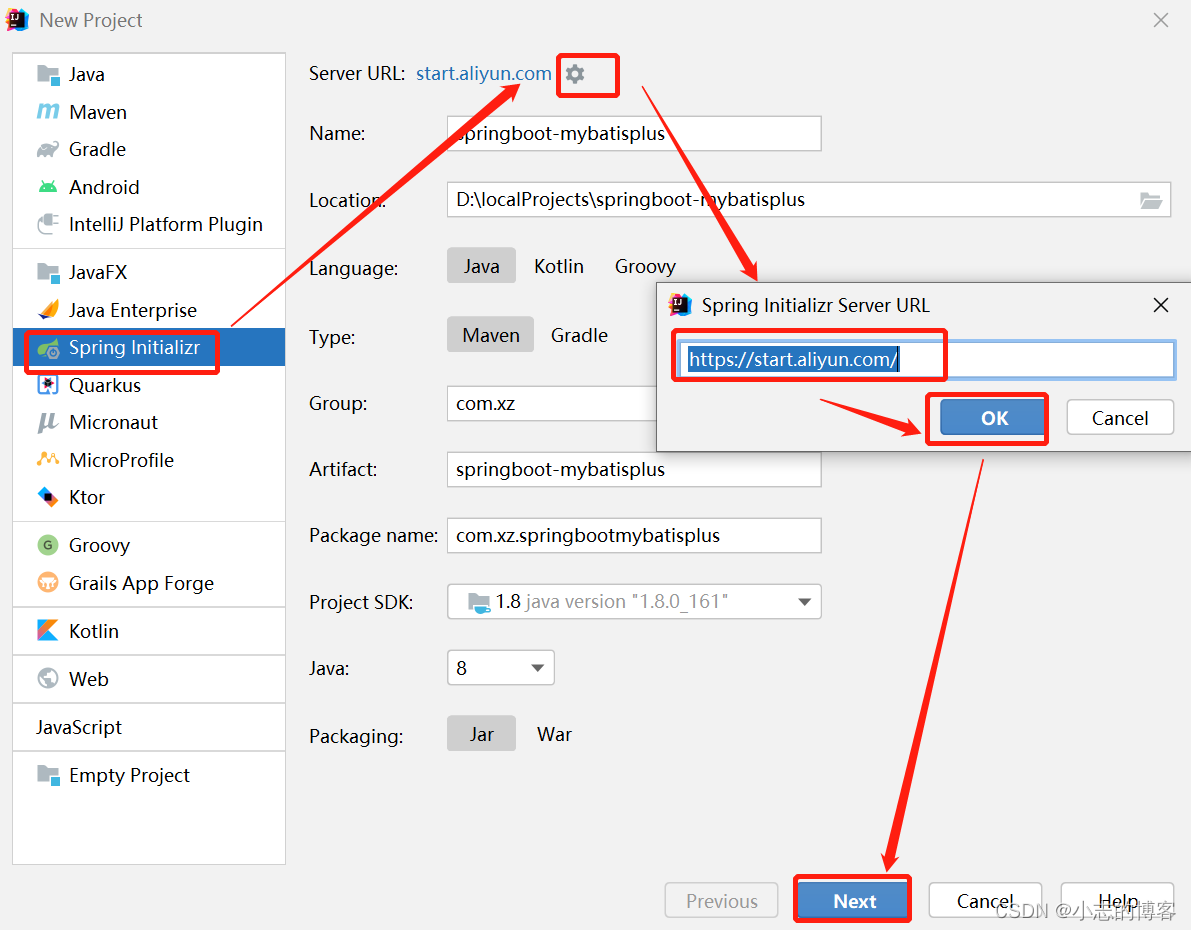Select Gradle in project list
The image size is (1191, 930).
click(149, 149)
